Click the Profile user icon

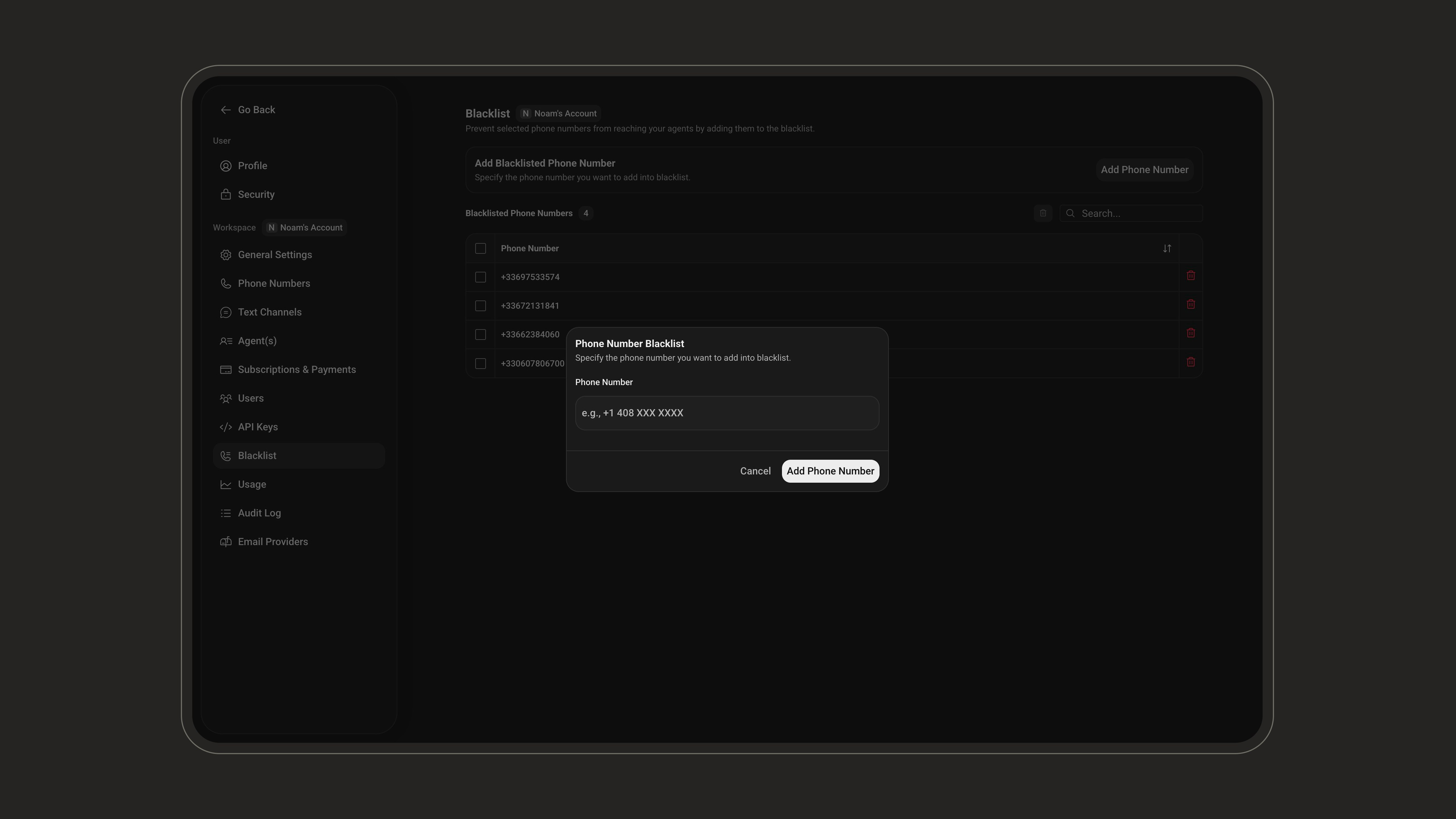click(226, 166)
